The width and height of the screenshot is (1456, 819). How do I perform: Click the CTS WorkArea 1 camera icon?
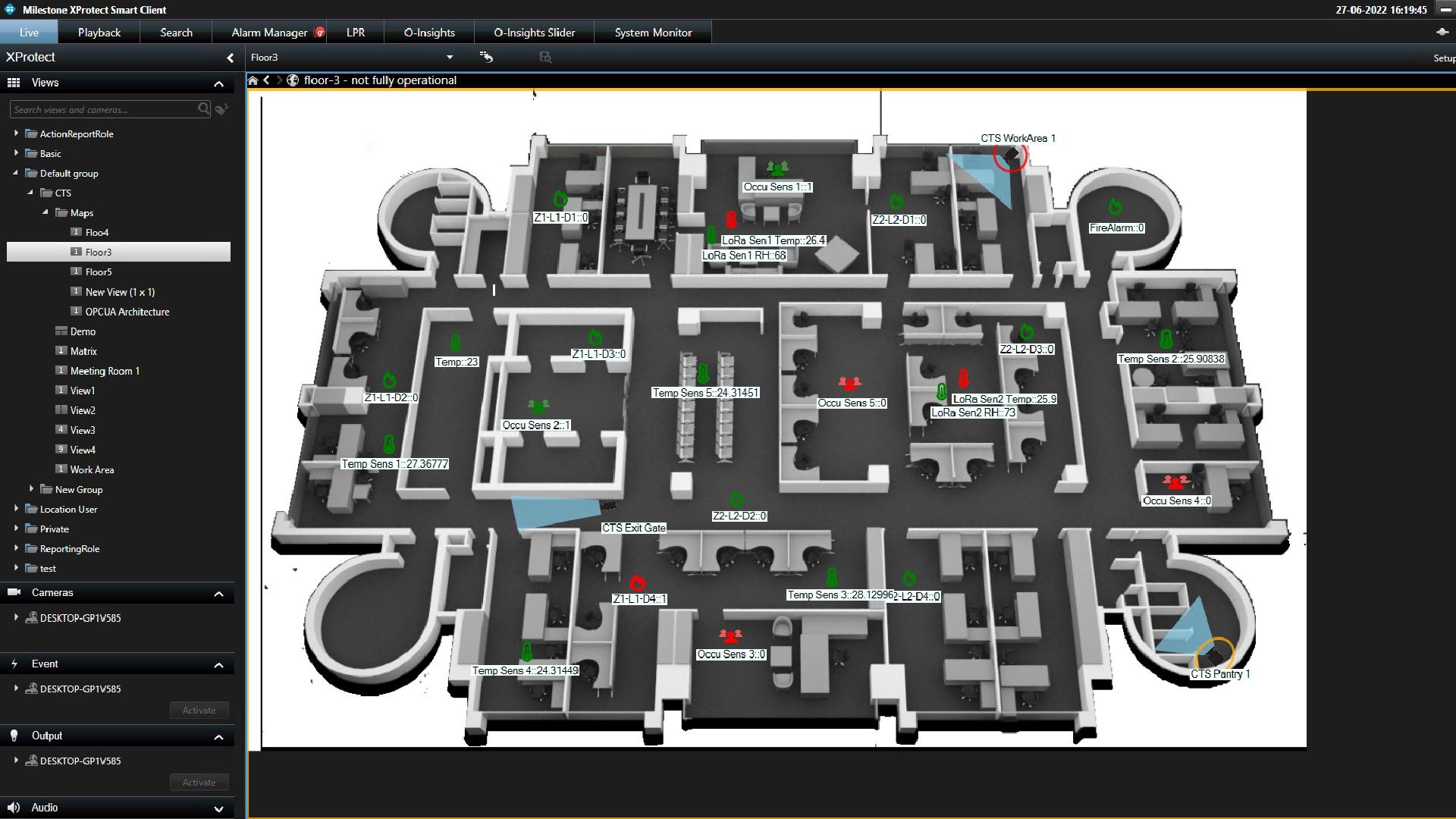click(x=1011, y=155)
